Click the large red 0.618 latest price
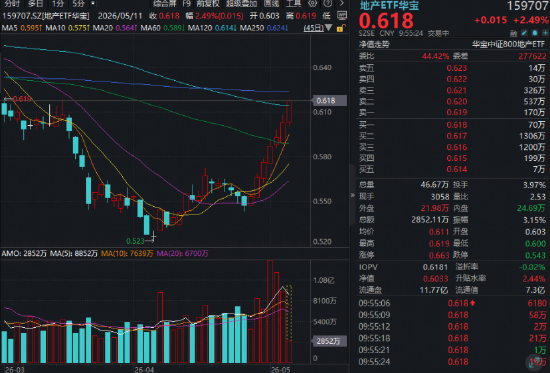The height and width of the screenshot is (373, 550). pyautogui.click(x=386, y=21)
